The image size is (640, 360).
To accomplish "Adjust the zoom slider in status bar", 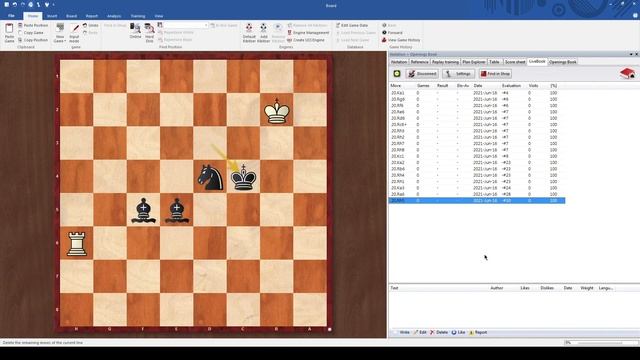I will tap(600, 343).
